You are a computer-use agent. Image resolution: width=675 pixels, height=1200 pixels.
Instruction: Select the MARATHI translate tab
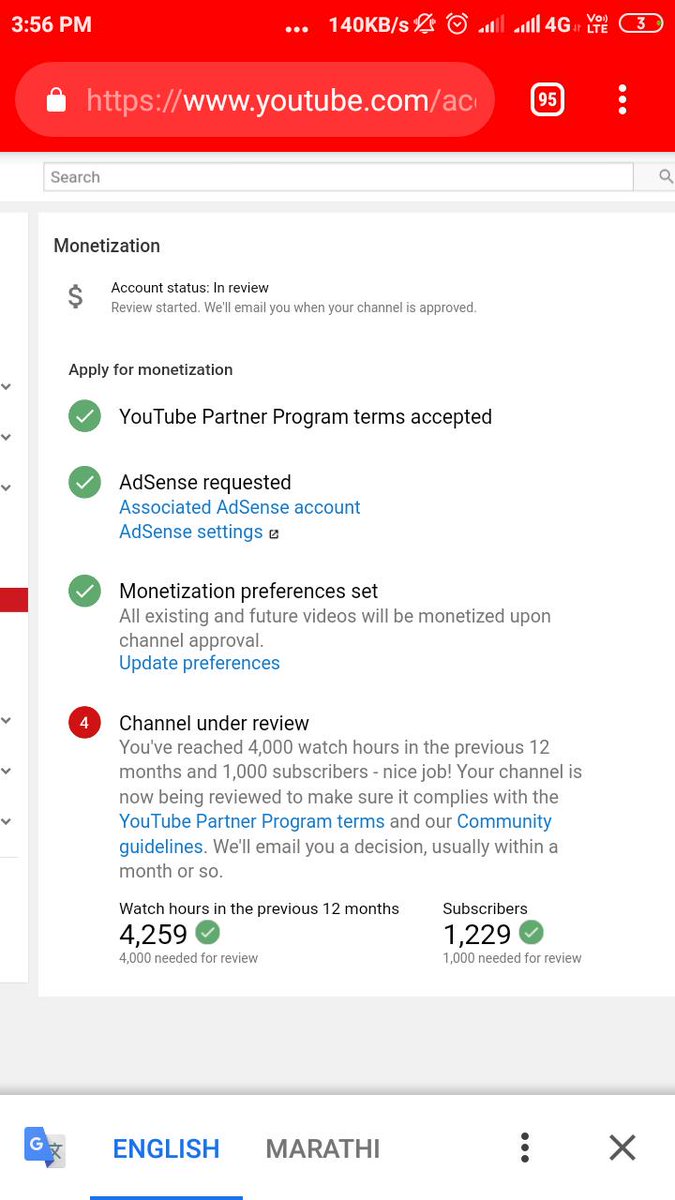click(x=323, y=1149)
